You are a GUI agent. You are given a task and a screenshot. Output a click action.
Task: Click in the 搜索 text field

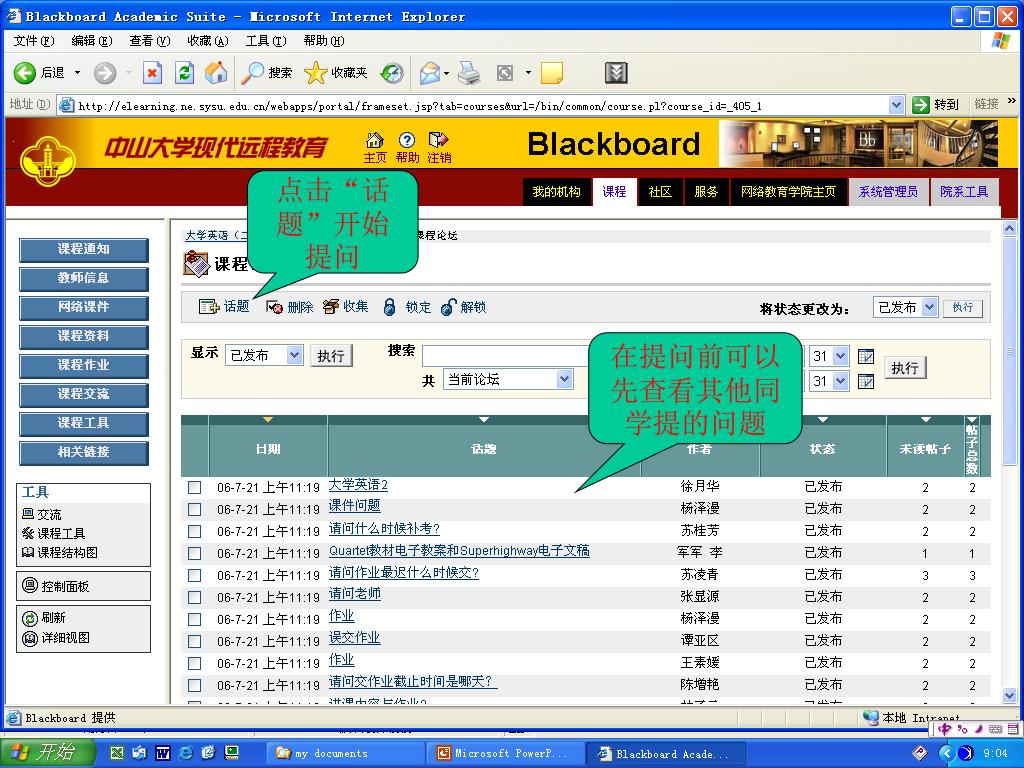tap(507, 356)
